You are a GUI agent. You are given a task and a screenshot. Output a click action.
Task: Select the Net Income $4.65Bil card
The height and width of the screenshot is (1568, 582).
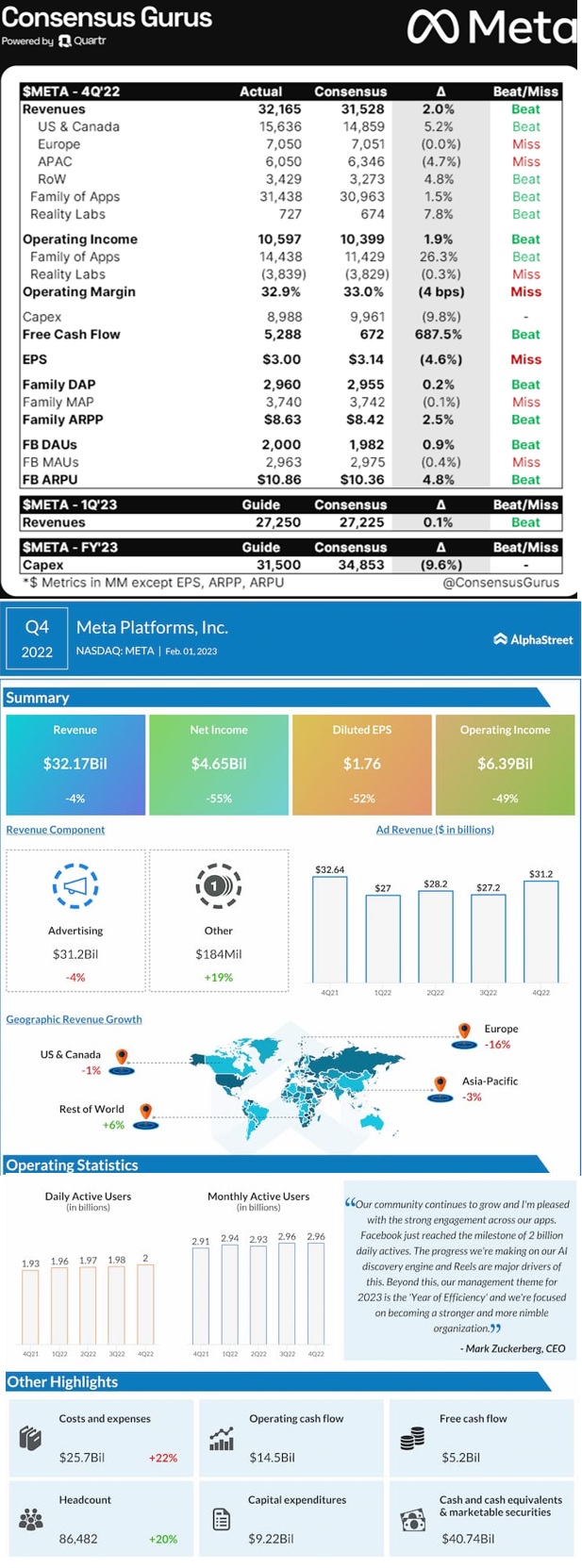pyautogui.click(x=219, y=765)
